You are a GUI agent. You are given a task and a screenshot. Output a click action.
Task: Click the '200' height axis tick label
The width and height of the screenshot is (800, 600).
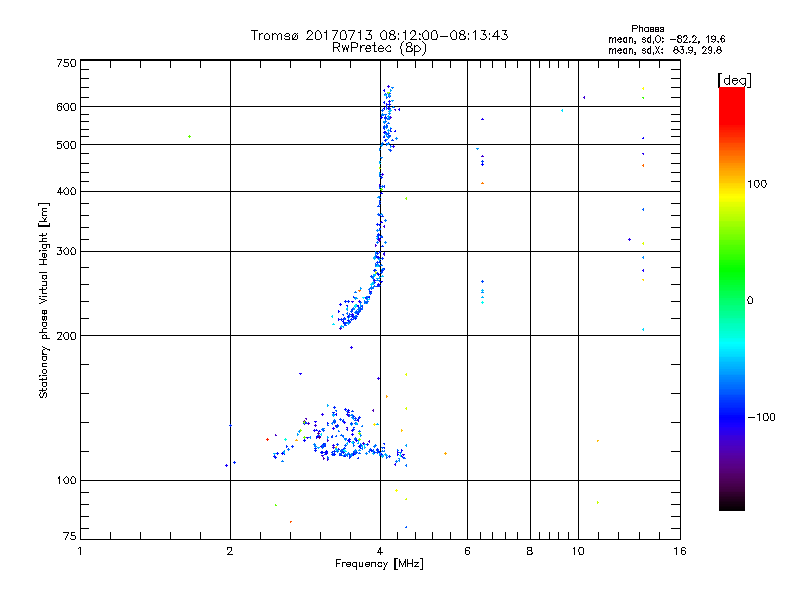tap(66, 336)
